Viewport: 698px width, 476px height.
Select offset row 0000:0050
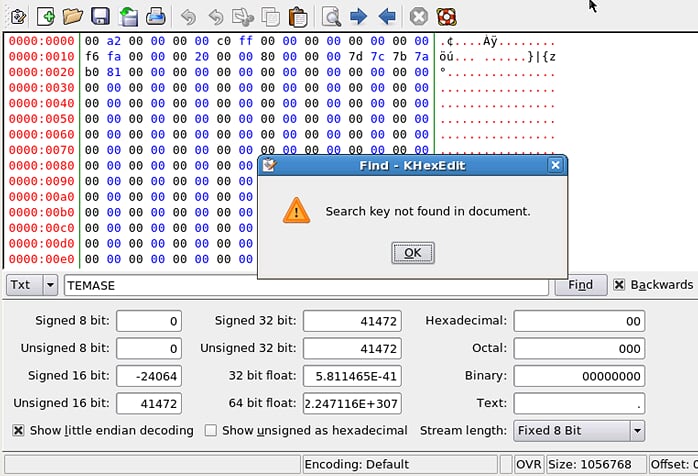tap(41, 119)
